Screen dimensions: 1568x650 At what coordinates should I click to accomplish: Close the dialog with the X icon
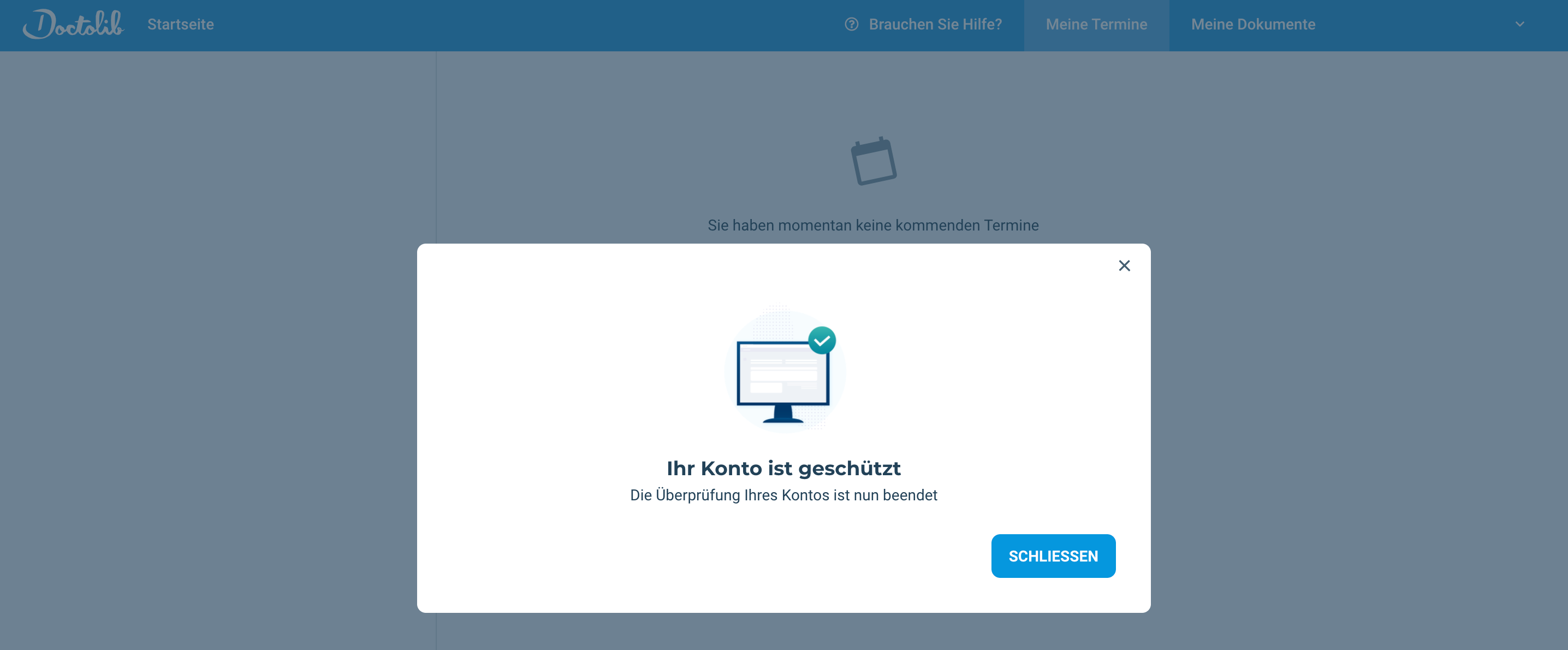coord(1124,265)
